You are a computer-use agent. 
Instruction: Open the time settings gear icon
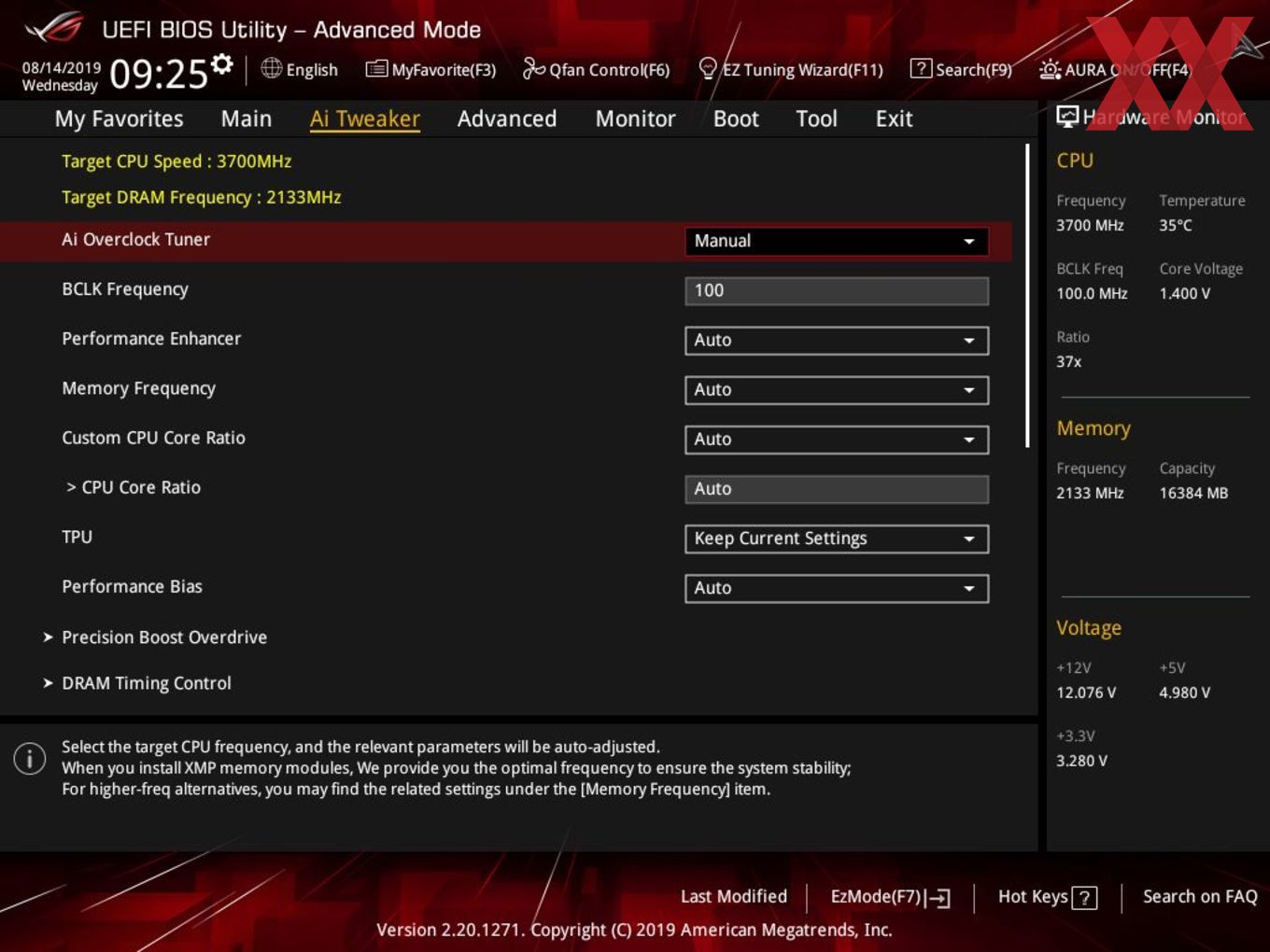[221, 64]
